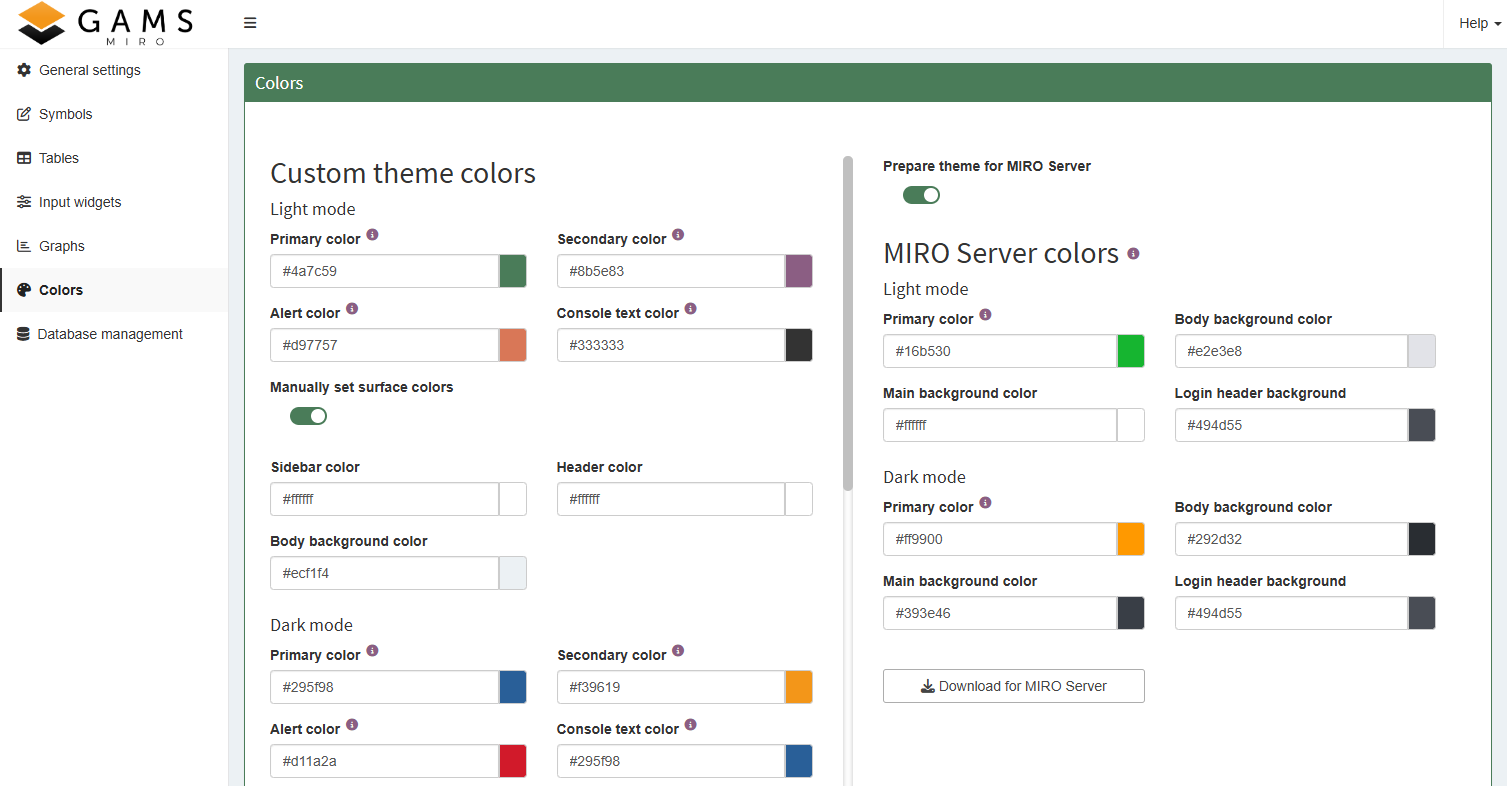
Task: Click MIRO Server Primary color field #16b530
Action: (x=1000, y=351)
